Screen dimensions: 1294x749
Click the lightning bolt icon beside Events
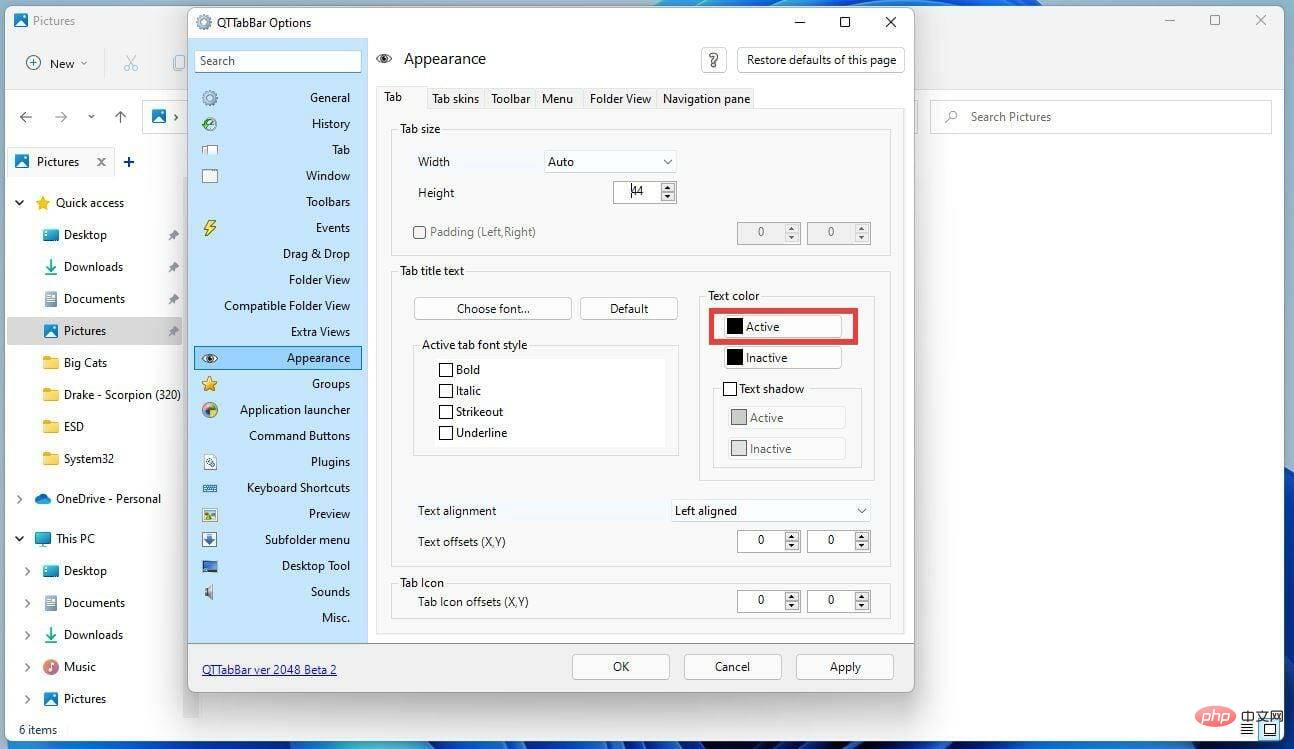point(210,228)
